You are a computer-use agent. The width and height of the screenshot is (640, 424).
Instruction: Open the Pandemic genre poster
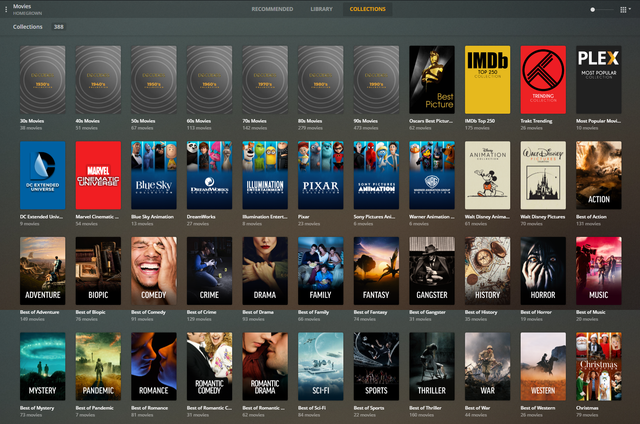point(98,366)
